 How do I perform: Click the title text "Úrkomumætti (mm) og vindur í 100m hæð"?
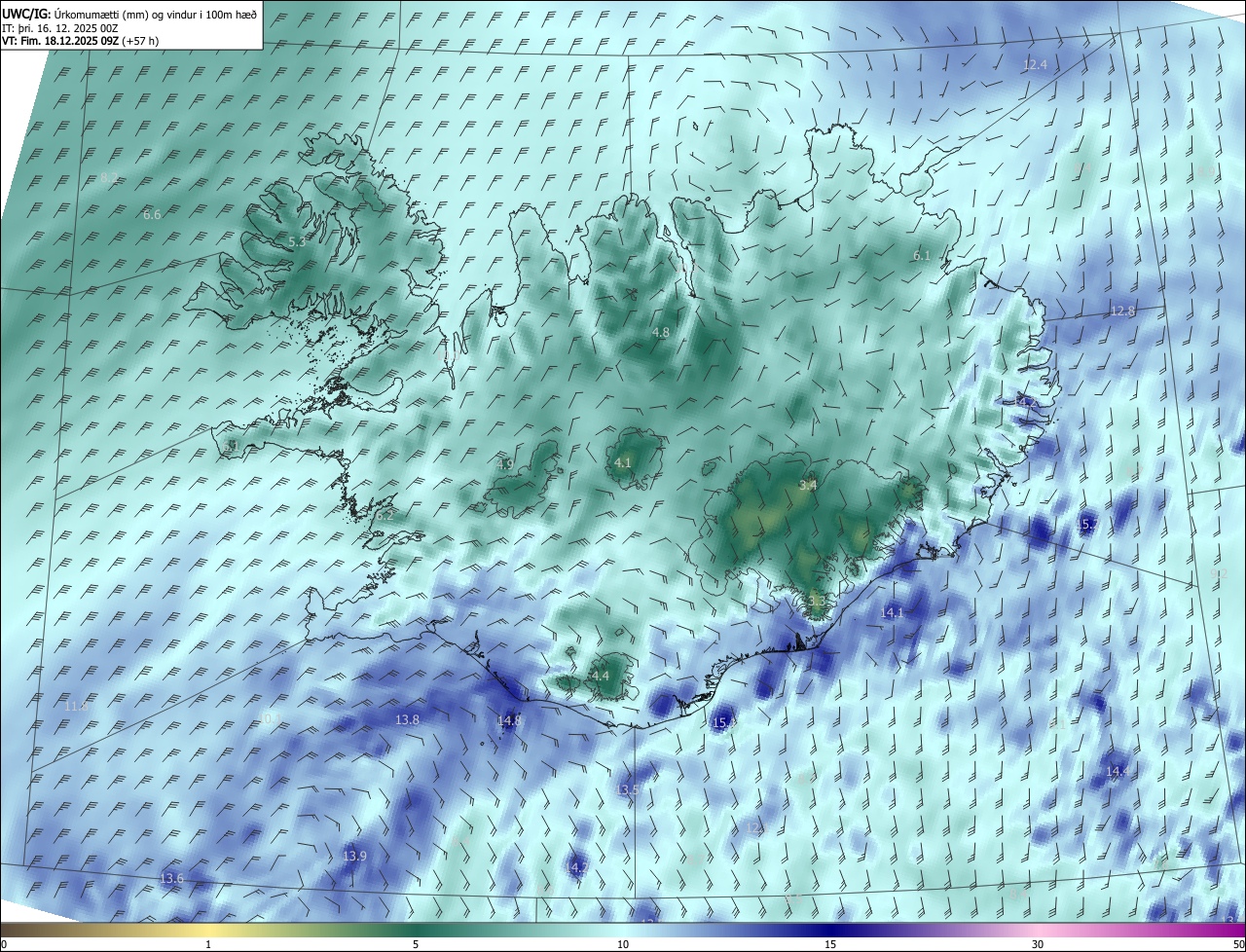[155, 15]
